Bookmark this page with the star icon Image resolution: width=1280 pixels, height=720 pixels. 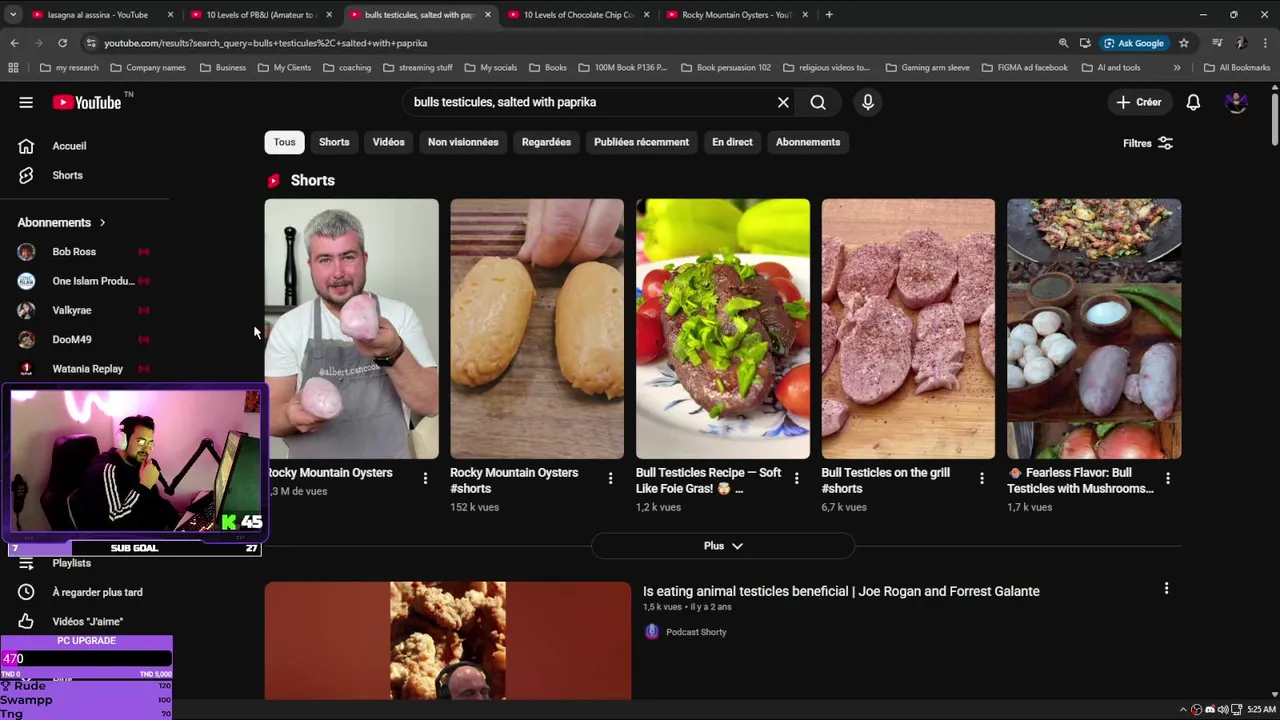coord(1184,43)
